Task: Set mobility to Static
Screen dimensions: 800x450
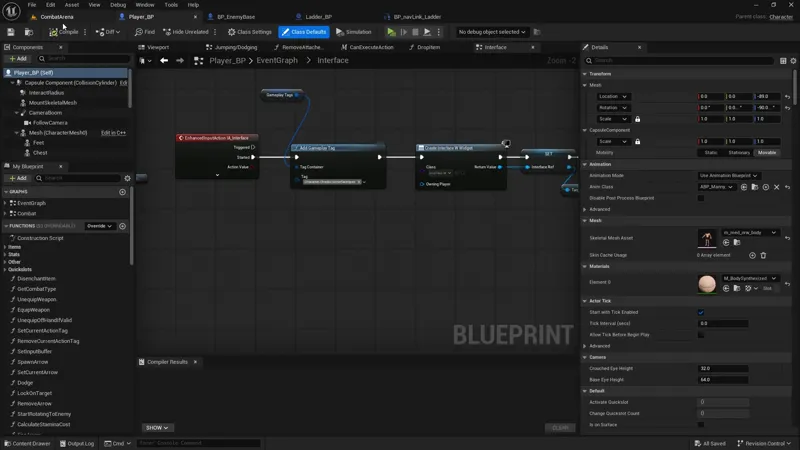Action: [710, 153]
